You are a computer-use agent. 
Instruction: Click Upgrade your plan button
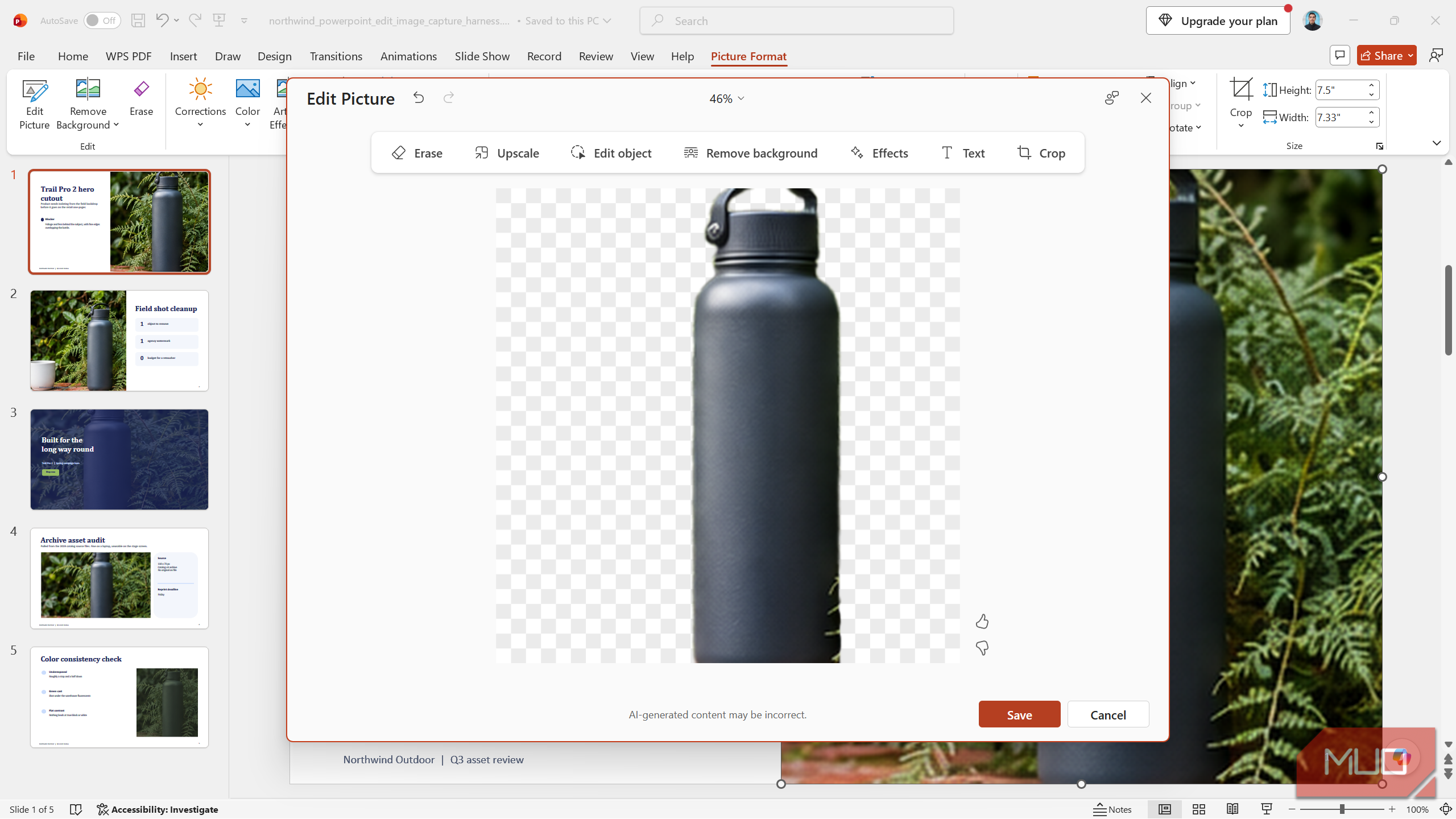pos(1218,20)
